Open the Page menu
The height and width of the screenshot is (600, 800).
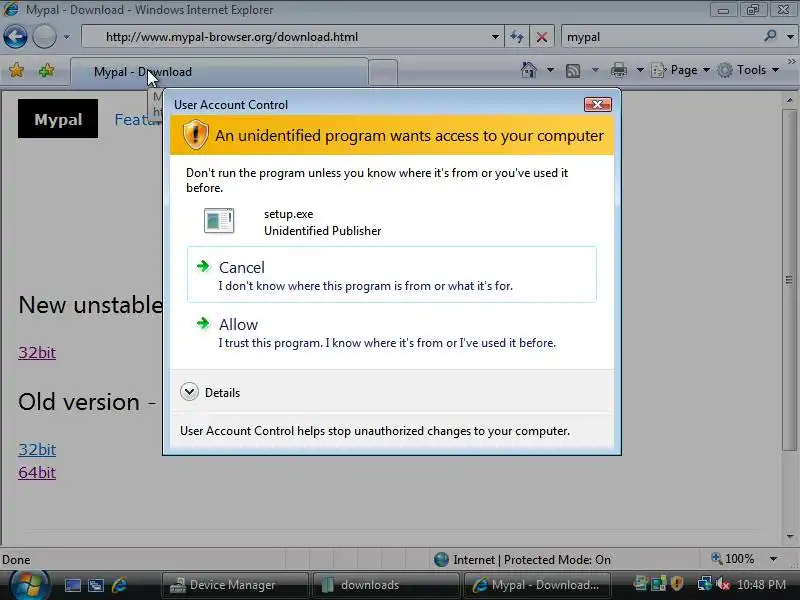(x=681, y=70)
